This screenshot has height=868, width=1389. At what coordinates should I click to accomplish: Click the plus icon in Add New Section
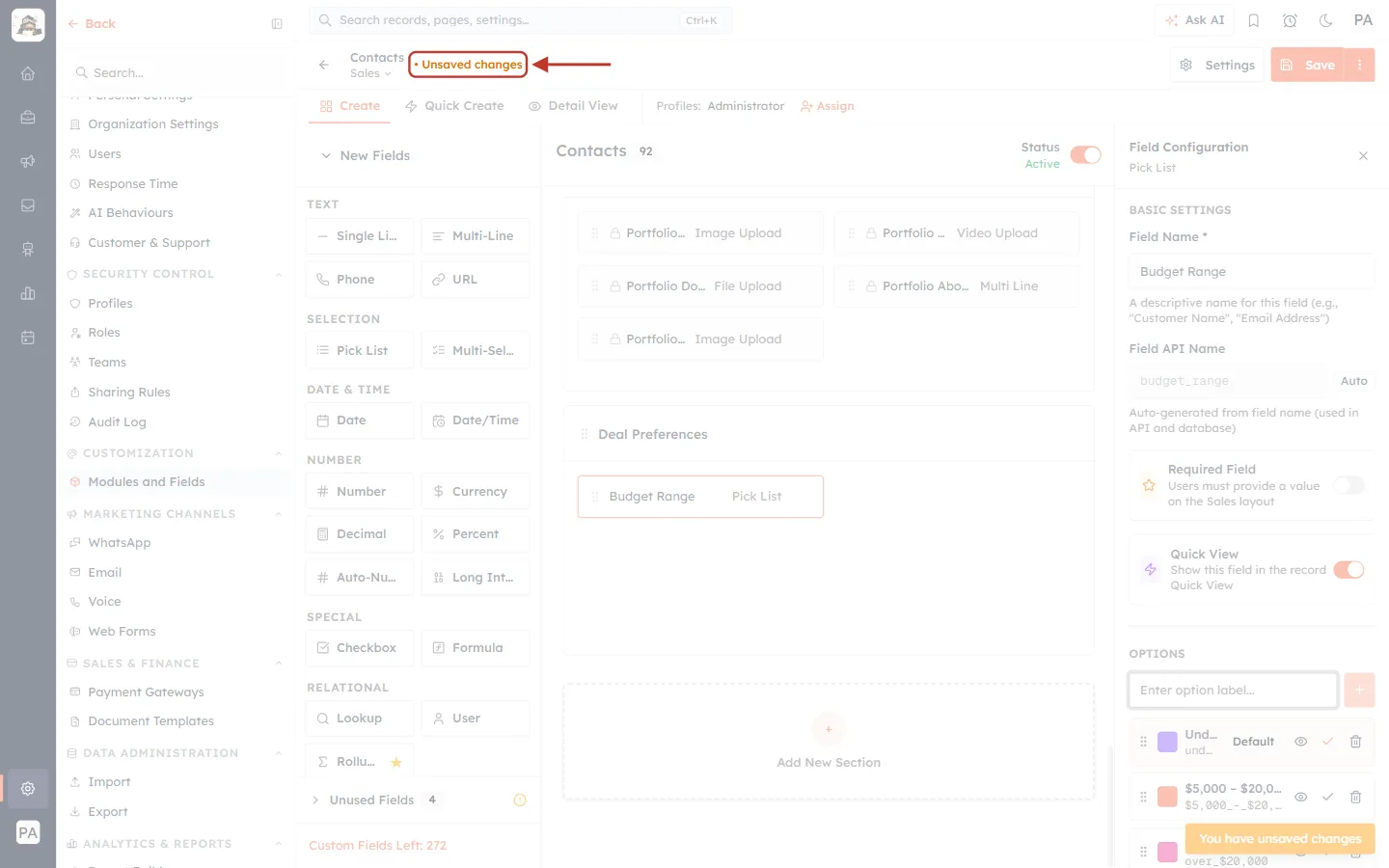click(x=829, y=729)
